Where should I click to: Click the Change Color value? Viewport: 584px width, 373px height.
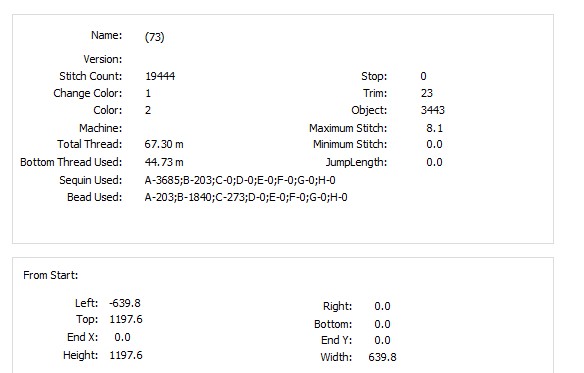point(148,93)
